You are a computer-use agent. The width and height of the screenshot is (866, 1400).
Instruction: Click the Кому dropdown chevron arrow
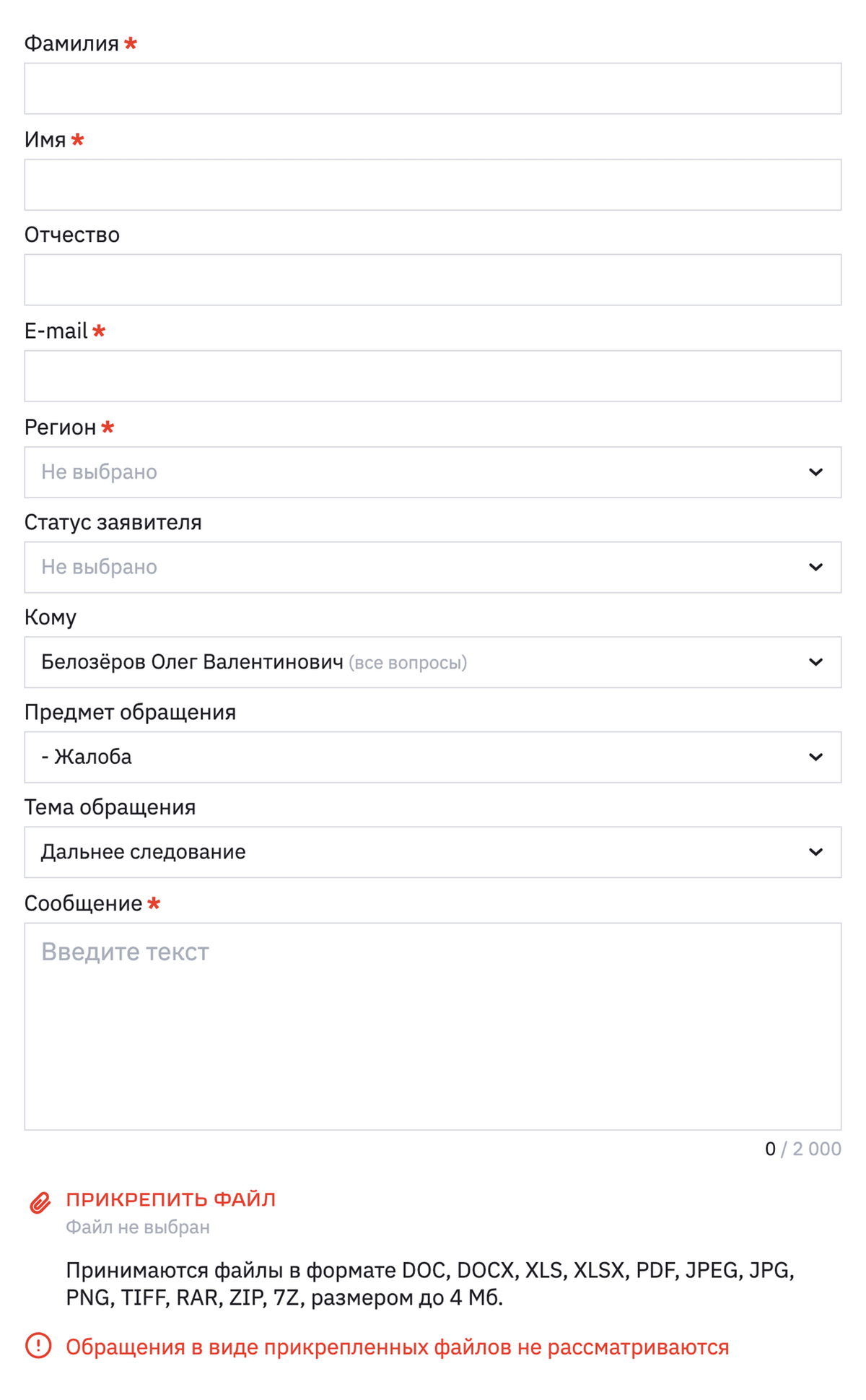point(815,662)
